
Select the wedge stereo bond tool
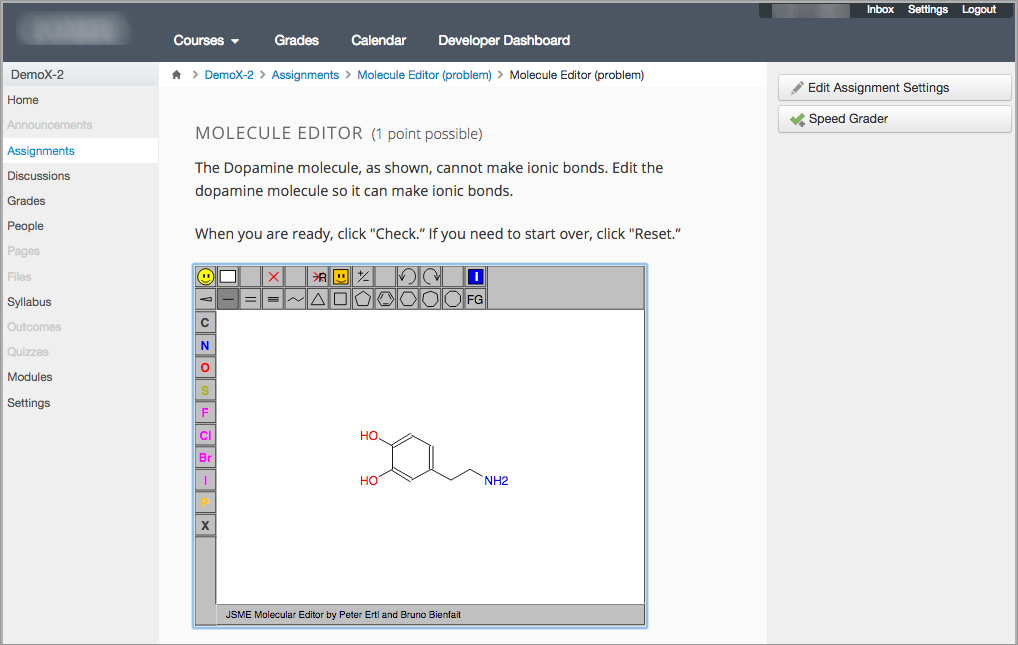pos(204,298)
